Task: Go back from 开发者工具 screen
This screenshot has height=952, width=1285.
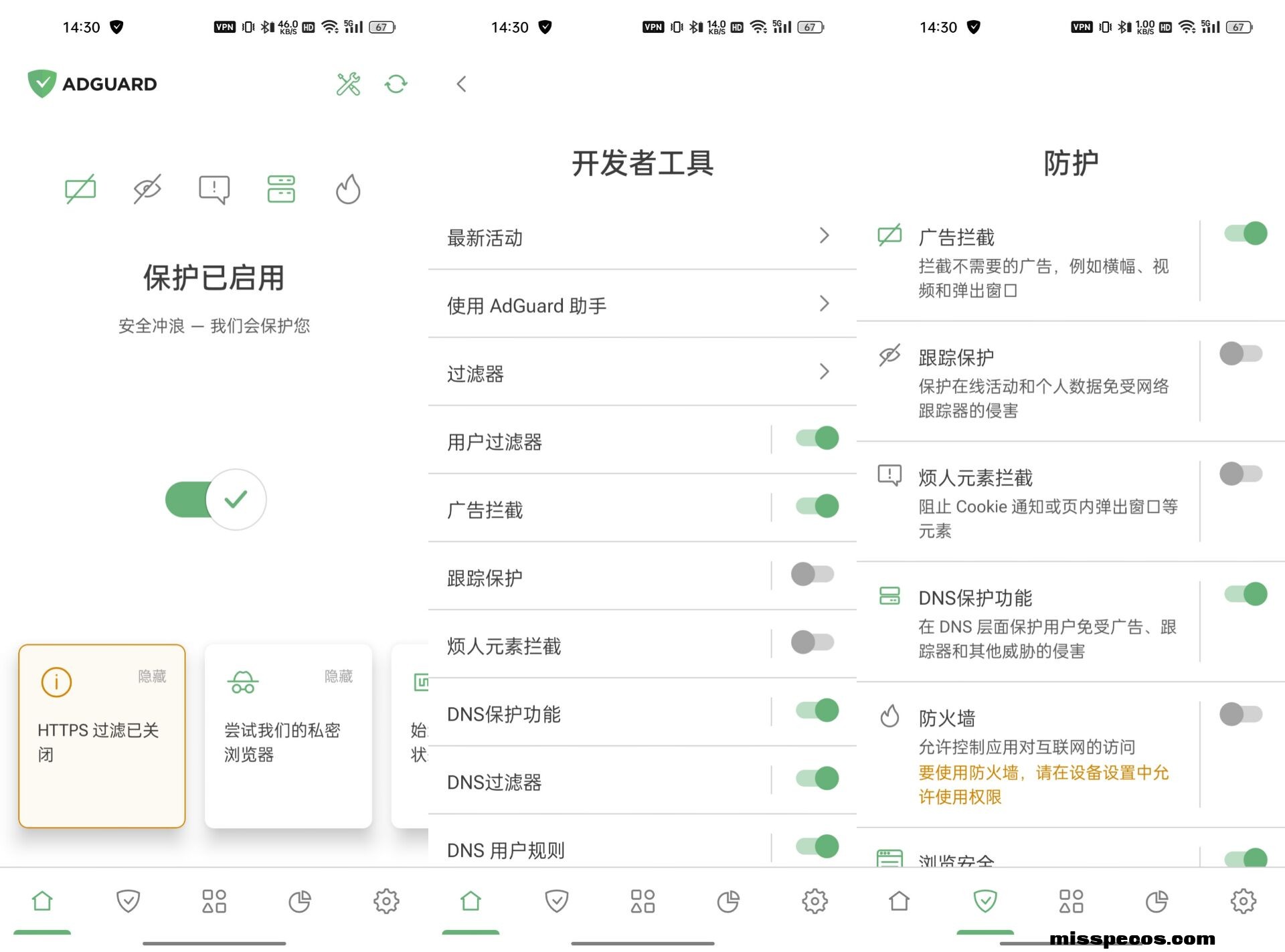Action: pyautogui.click(x=461, y=84)
